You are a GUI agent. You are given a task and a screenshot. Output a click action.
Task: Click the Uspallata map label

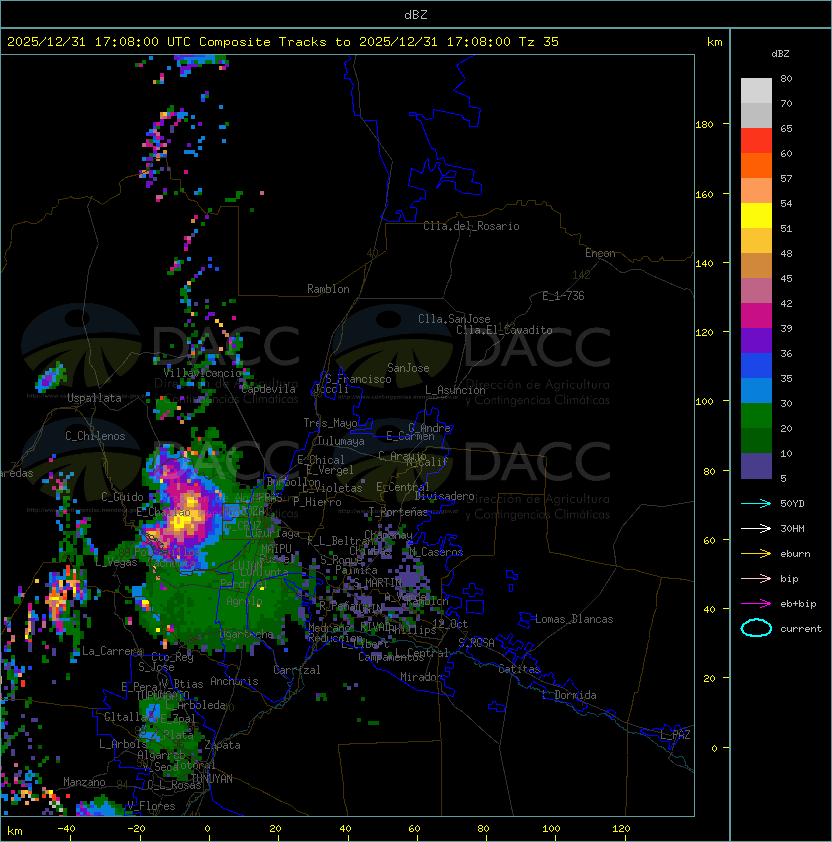[x=94, y=398]
